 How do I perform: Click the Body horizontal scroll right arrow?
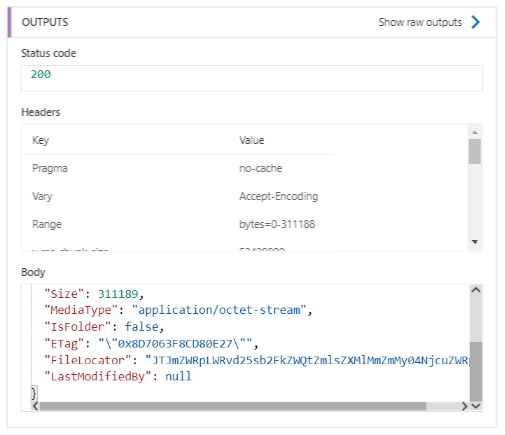pos(464,406)
